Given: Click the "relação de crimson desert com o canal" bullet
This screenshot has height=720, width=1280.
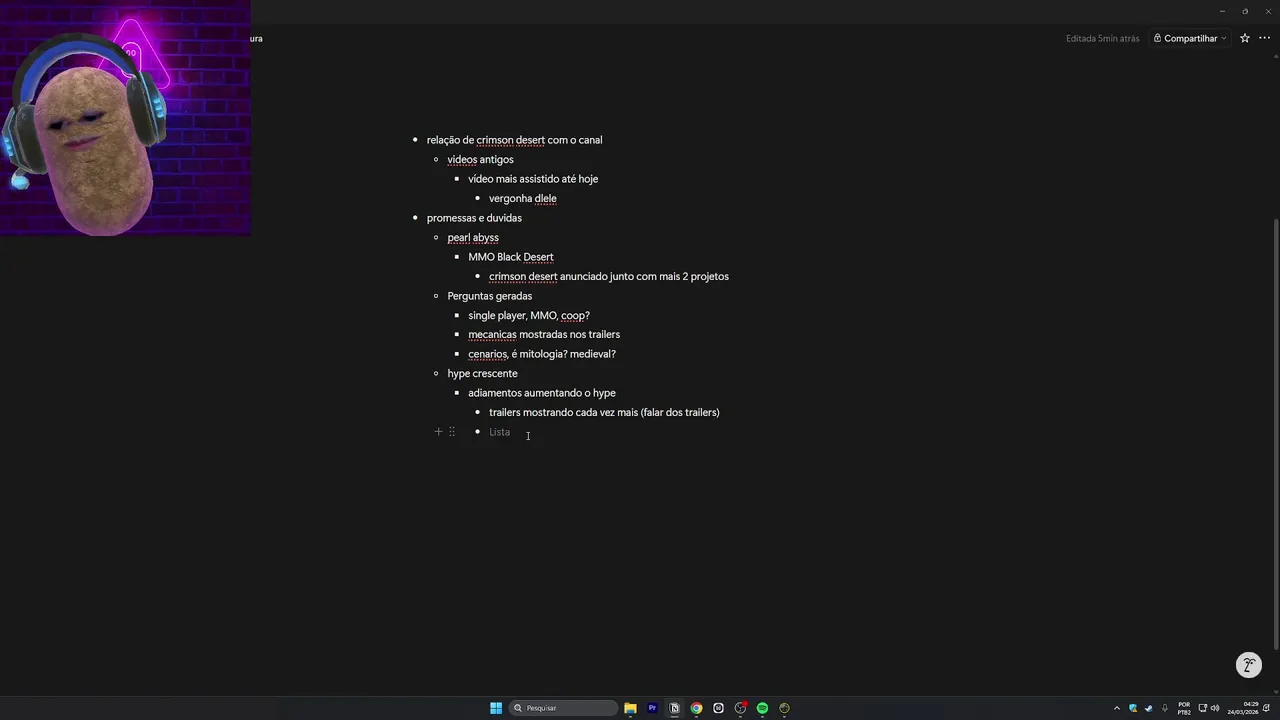Looking at the screenshot, I should (514, 140).
